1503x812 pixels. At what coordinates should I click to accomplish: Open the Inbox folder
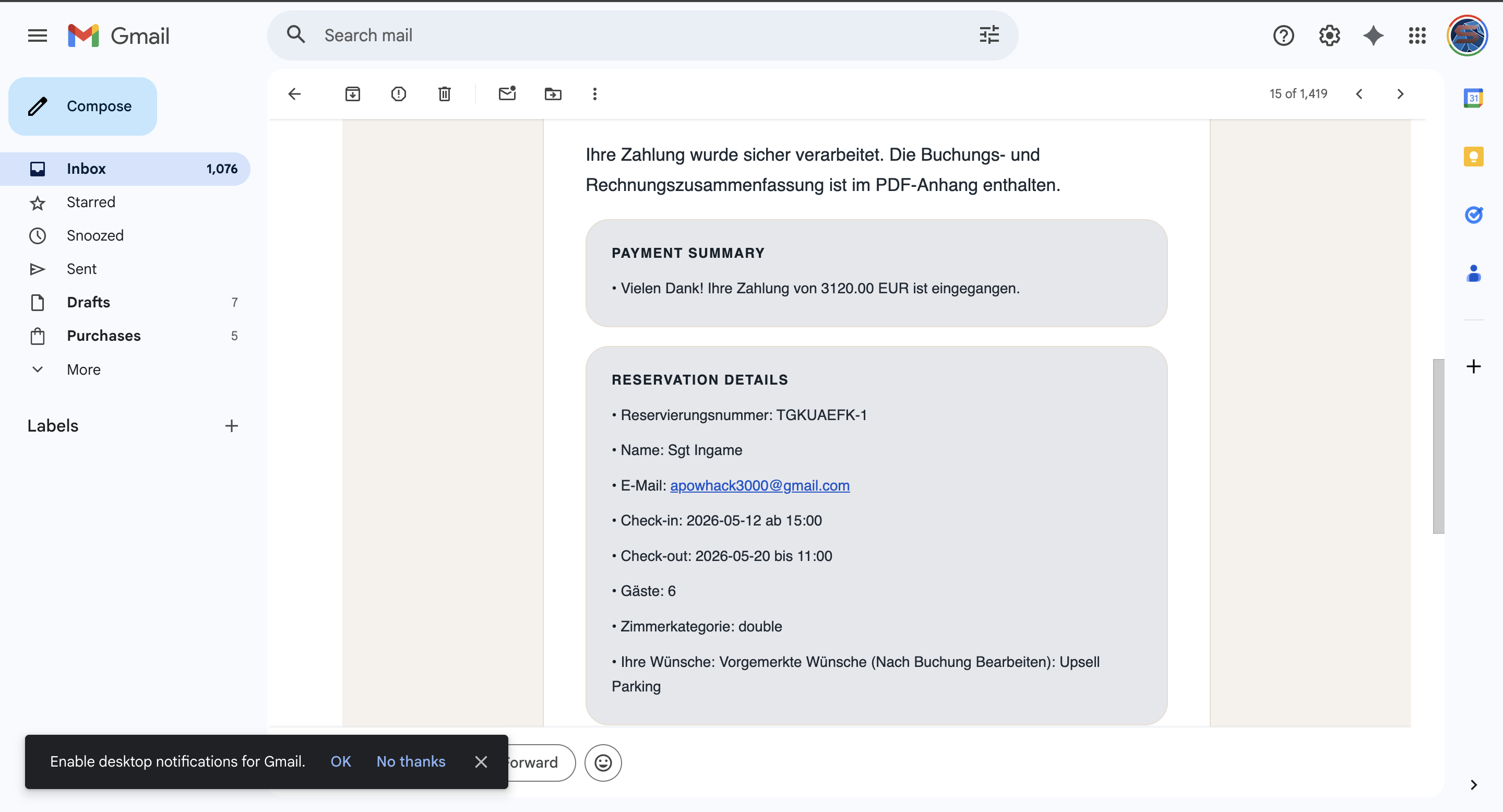pyautogui.click(x=125, y=169)
